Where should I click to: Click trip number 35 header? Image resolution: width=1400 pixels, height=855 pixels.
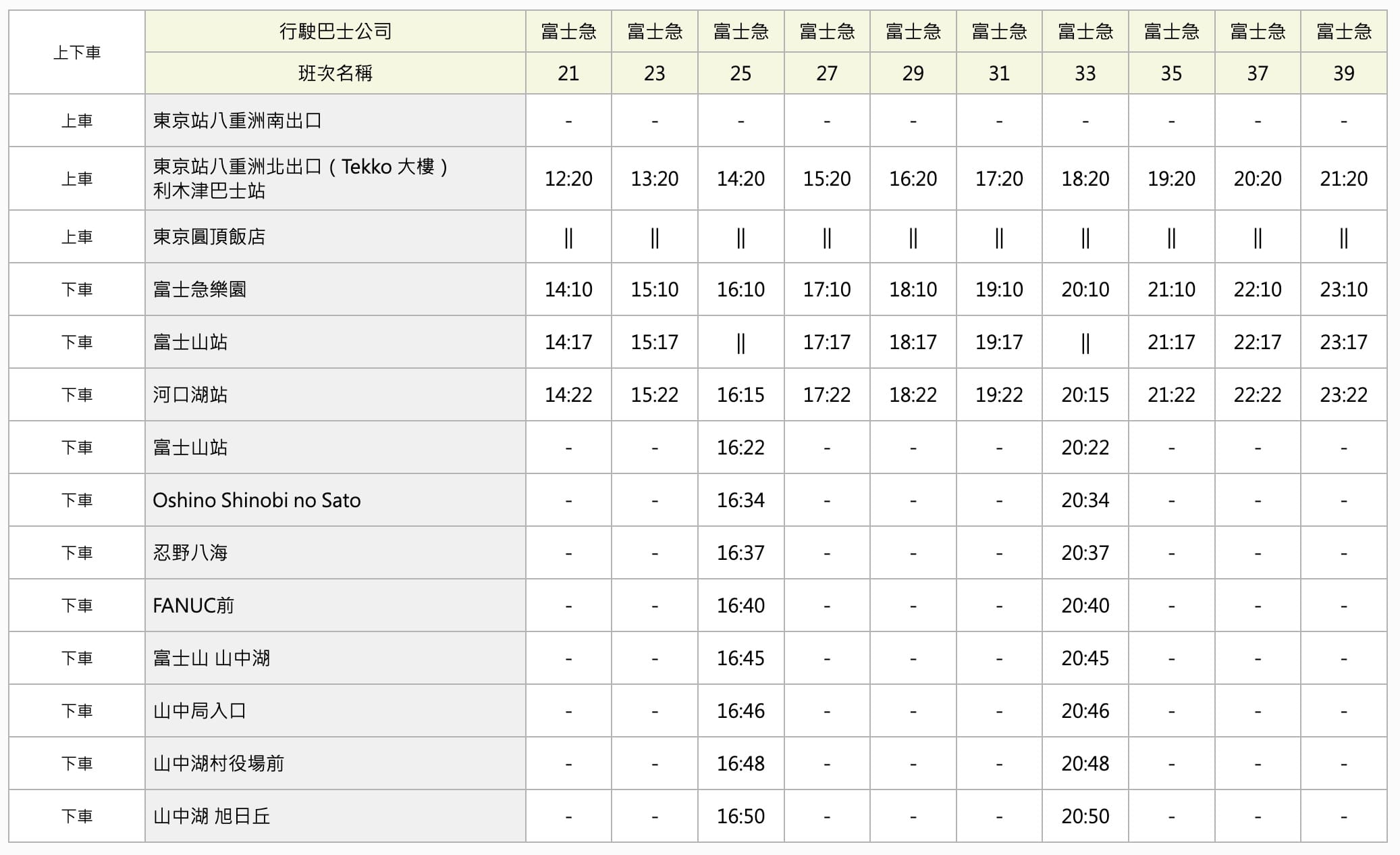pyautogui.click(x=1171, y=73)
